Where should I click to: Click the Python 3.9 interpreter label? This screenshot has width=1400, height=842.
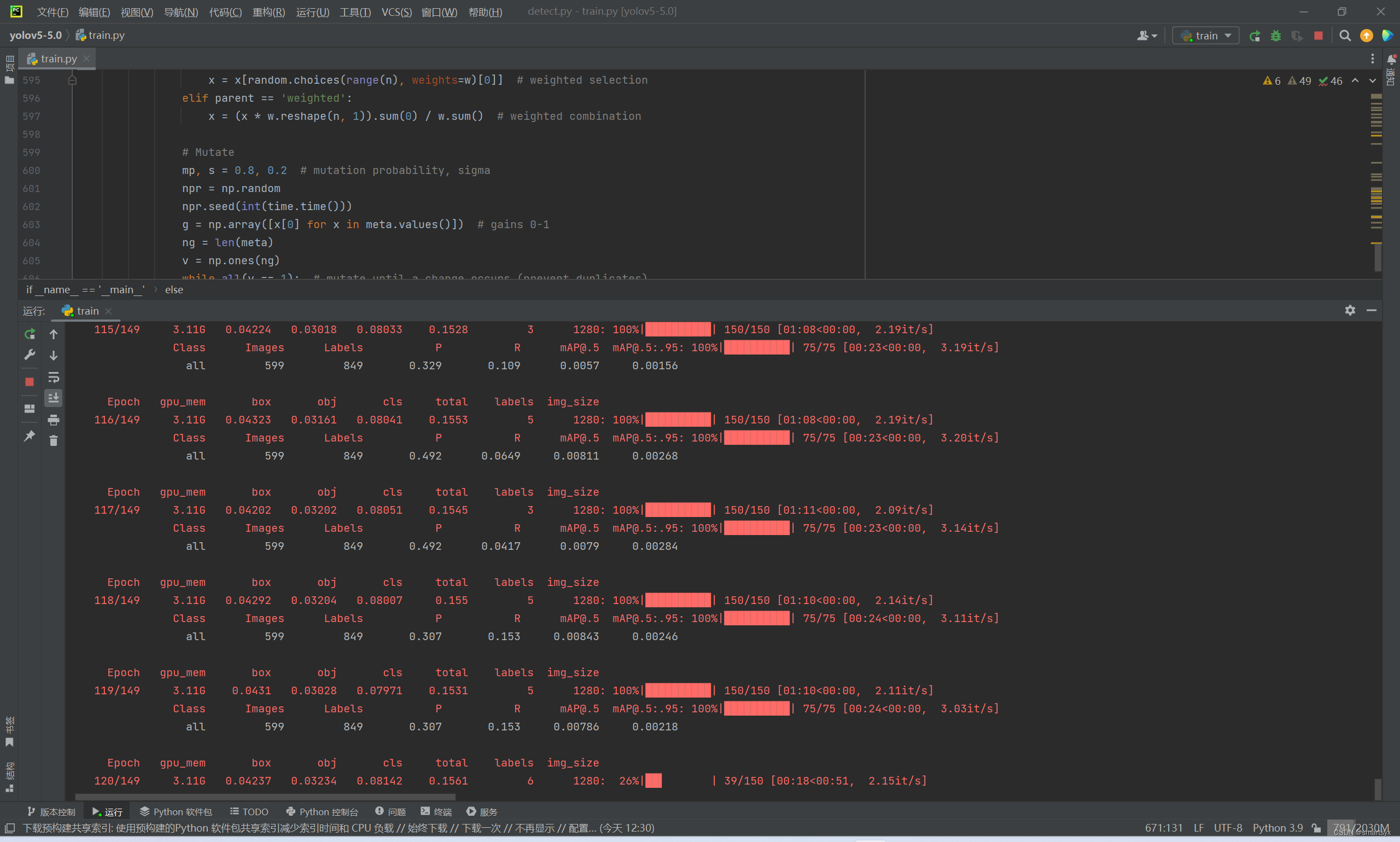coord(1277,828)
